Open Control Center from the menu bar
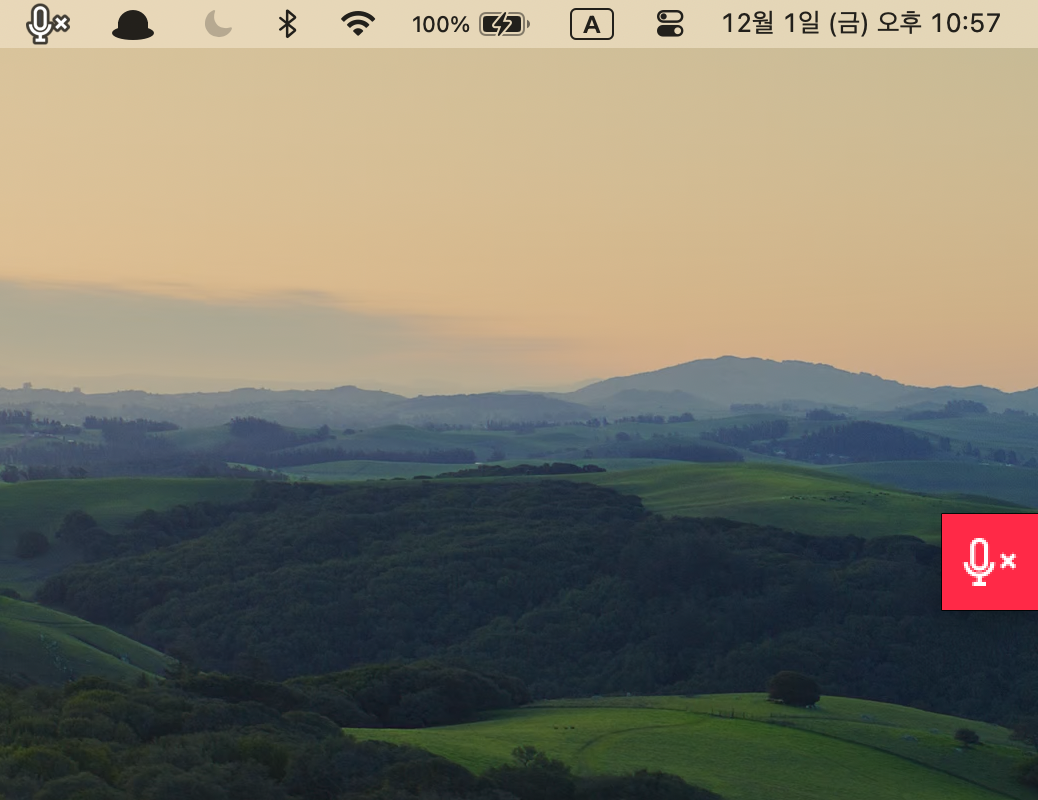1038x800 pixels. [x=670, y=24]
